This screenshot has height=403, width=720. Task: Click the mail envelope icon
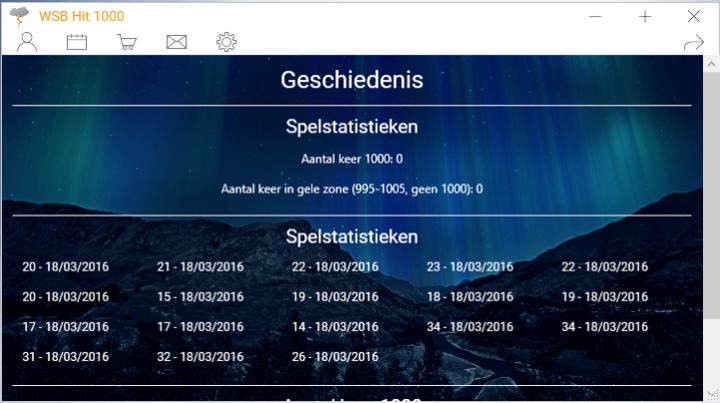(177, 42)
